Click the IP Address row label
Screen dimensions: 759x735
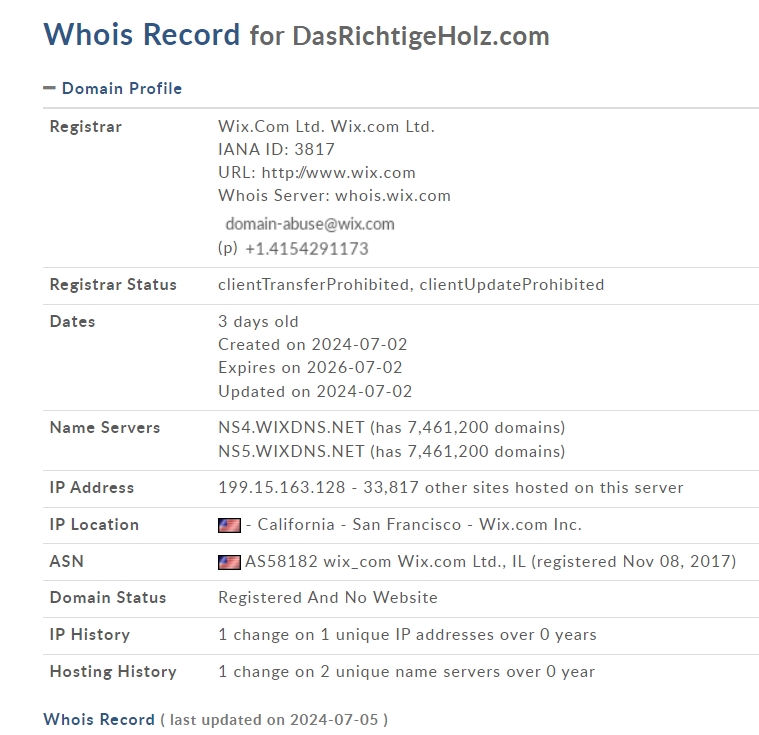[x=91, y=488]
